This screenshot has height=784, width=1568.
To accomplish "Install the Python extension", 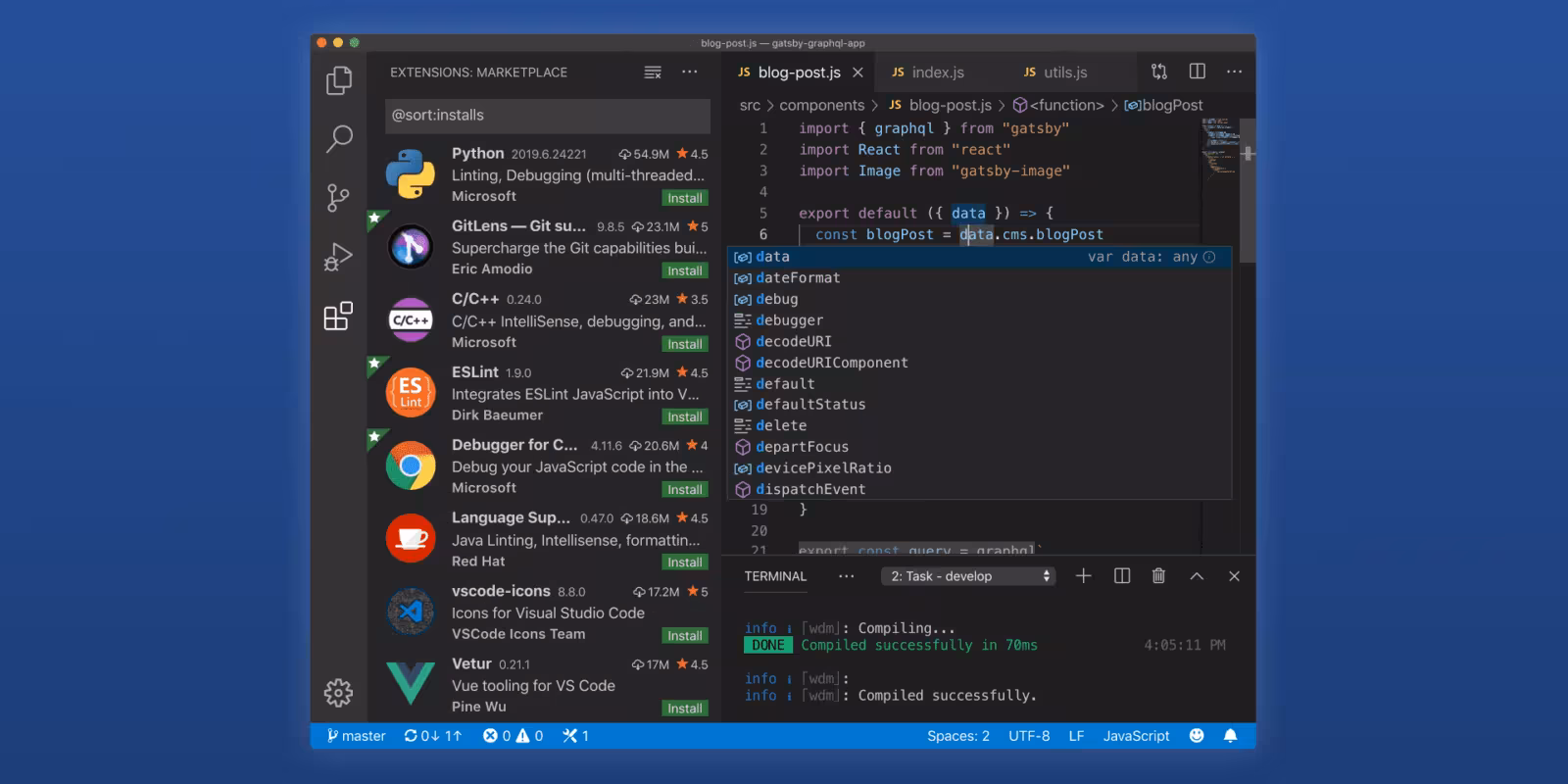I will pyautogui.click(x=684, y=198).
